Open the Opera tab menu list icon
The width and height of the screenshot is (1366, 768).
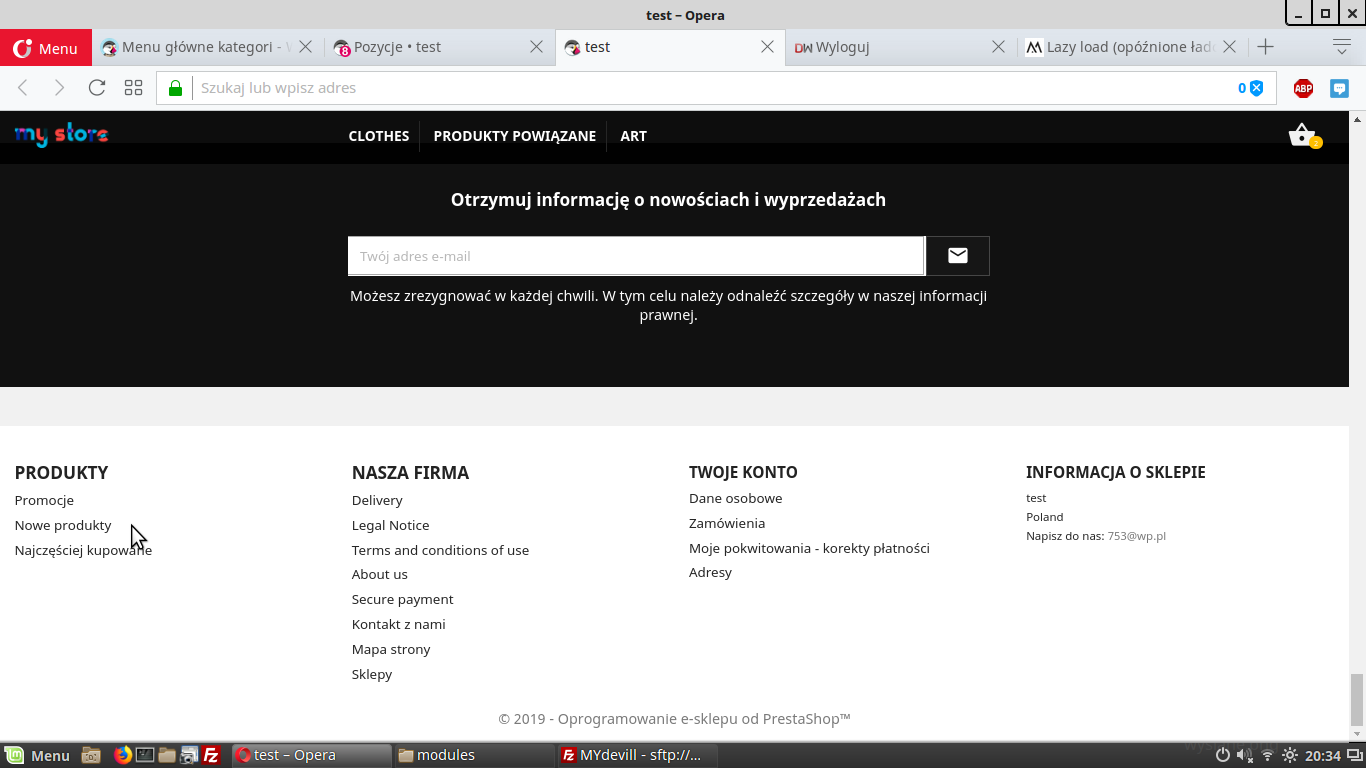coord(1342,47)
